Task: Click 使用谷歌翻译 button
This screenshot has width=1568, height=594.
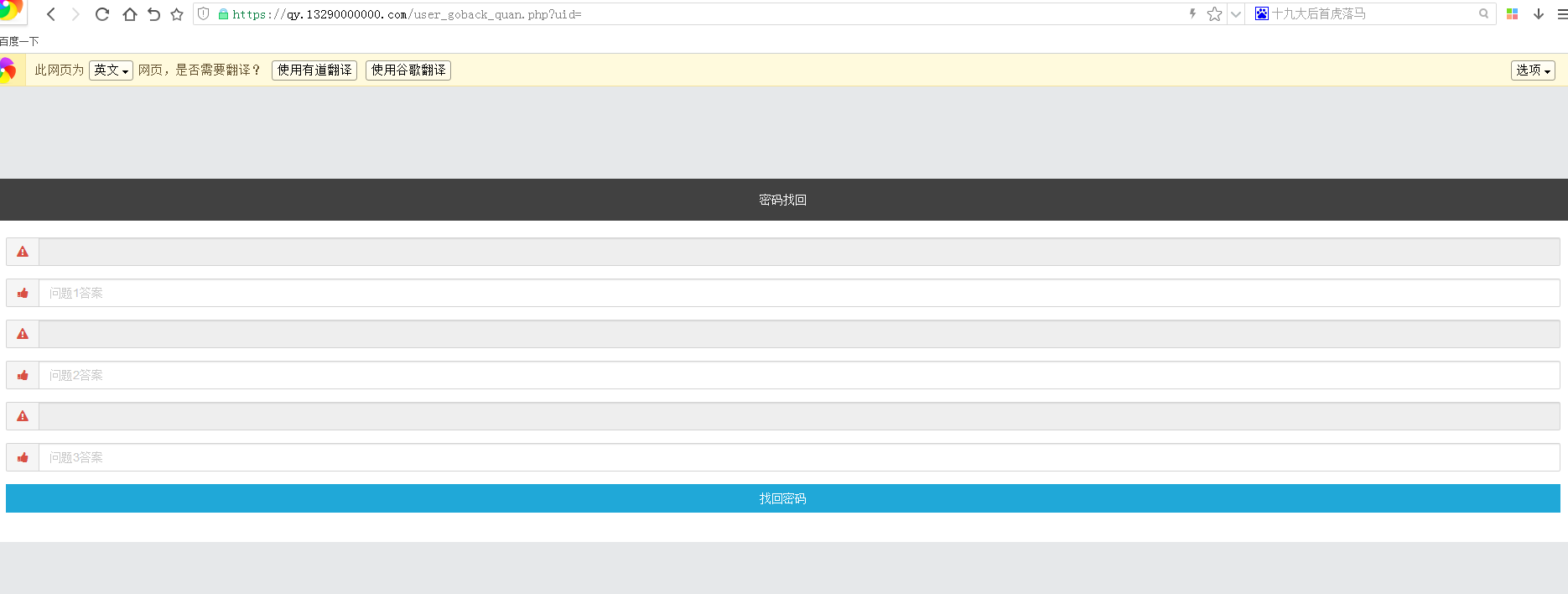Action: pos(408,70)
